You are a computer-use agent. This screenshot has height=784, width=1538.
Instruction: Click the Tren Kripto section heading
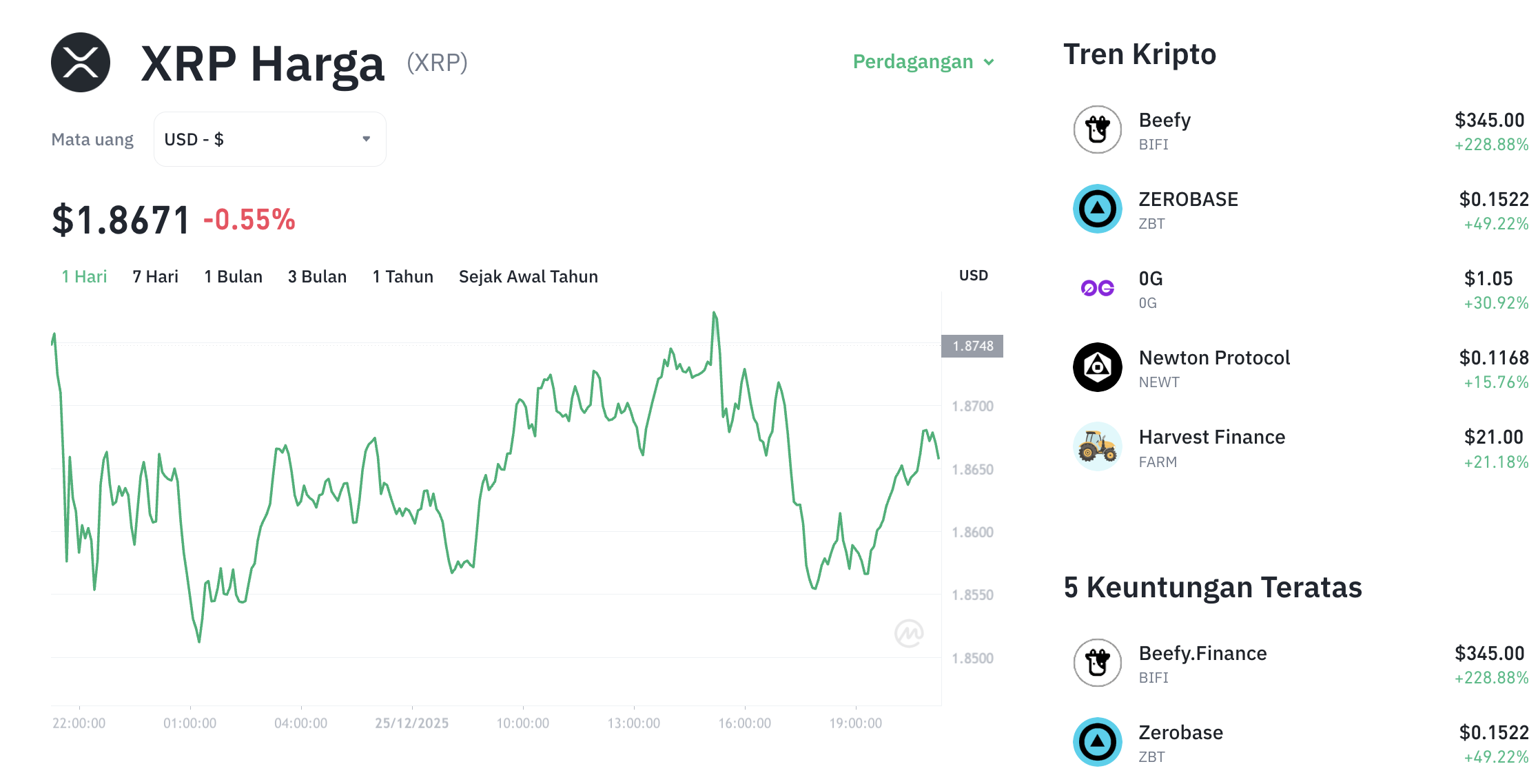coord(1140,54)
